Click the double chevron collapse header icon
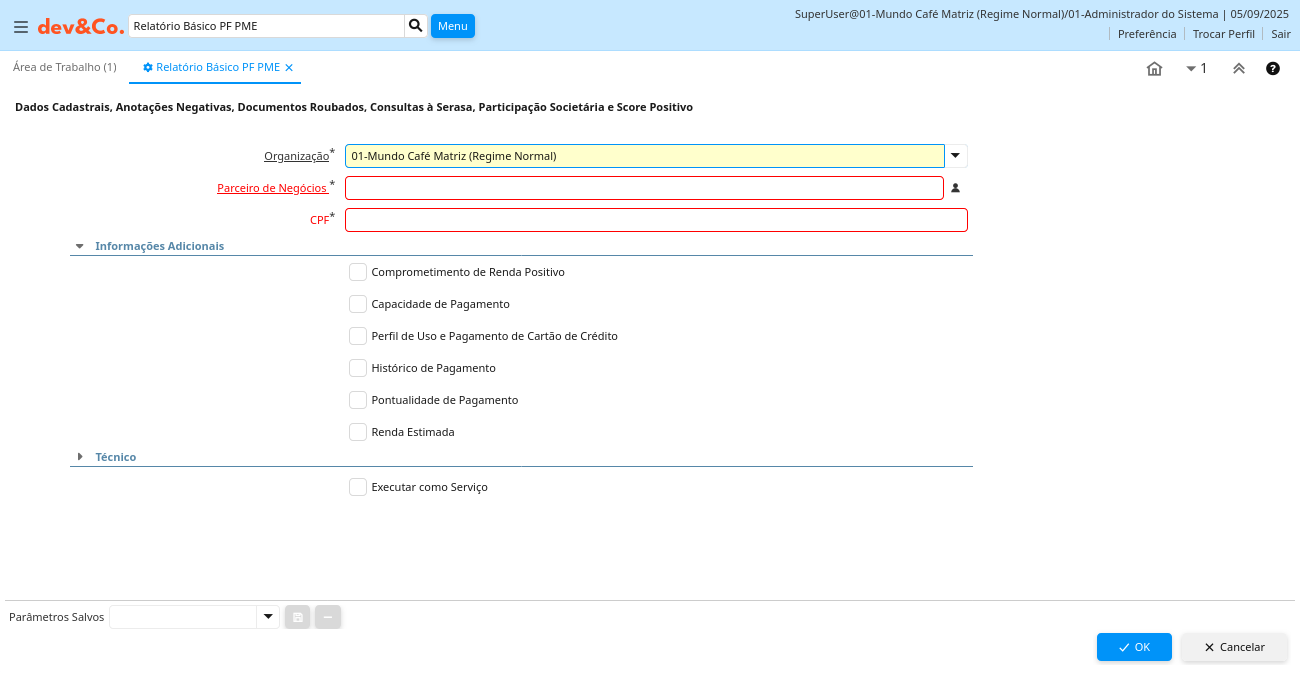Viewport: 1300px width, 674px height. pyautogui.click(x=1238, y=69)
